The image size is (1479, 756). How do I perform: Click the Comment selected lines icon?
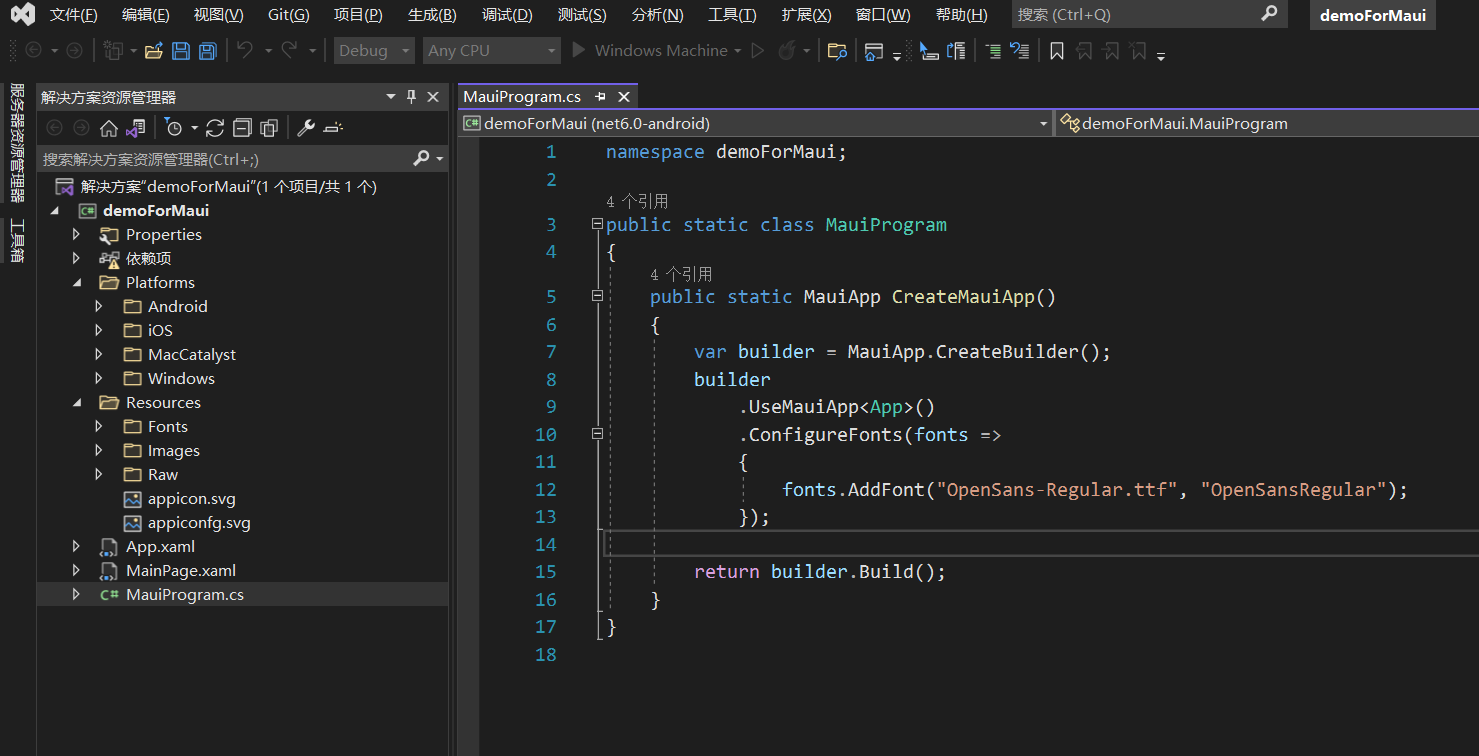point(993,51)
